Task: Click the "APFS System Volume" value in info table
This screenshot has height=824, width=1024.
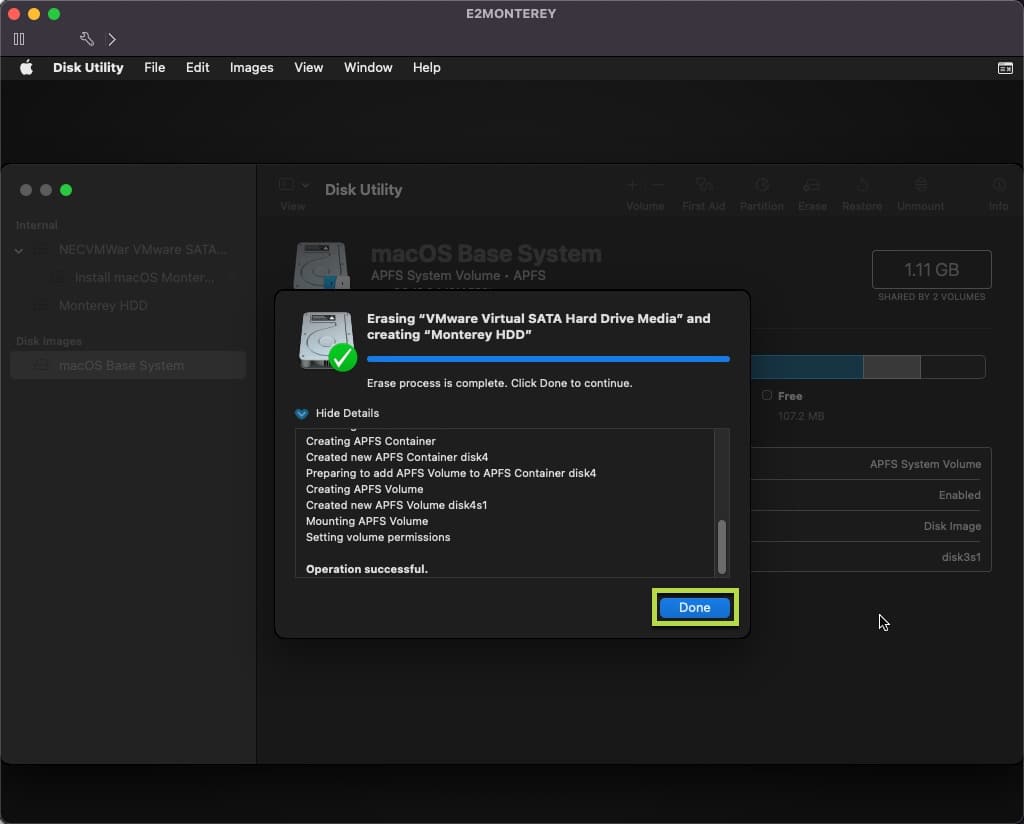Action: 925,464
